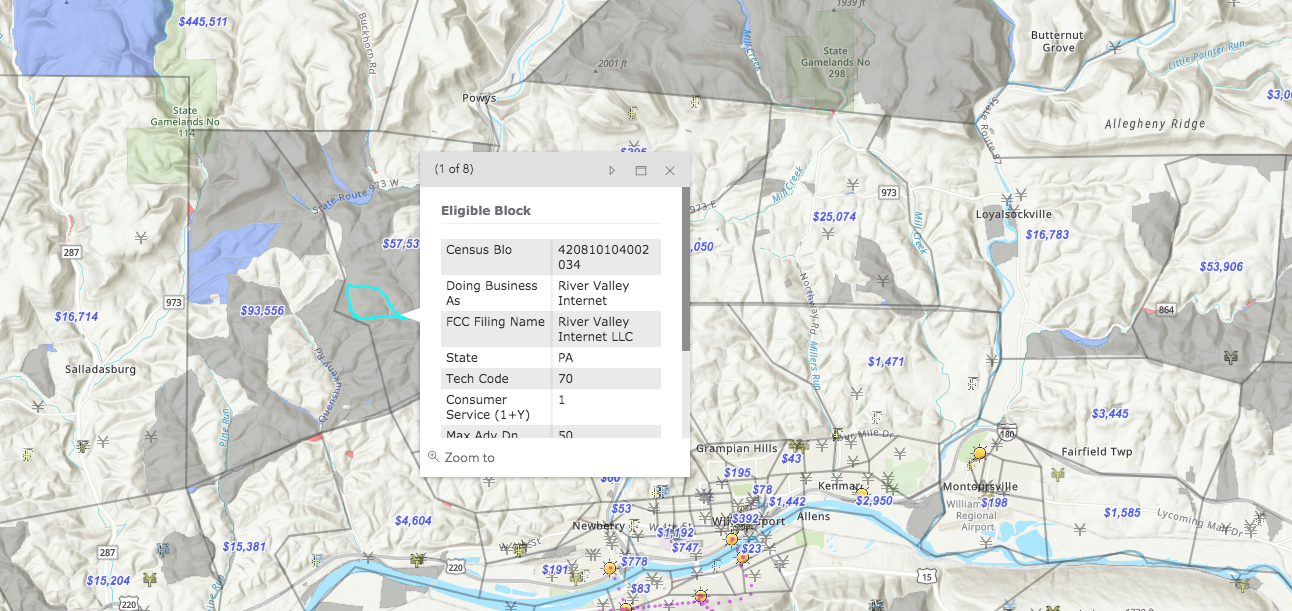Screen dimensions: 1292x611
Task: Close the Eligible Block popup
Action: (669, 170)
